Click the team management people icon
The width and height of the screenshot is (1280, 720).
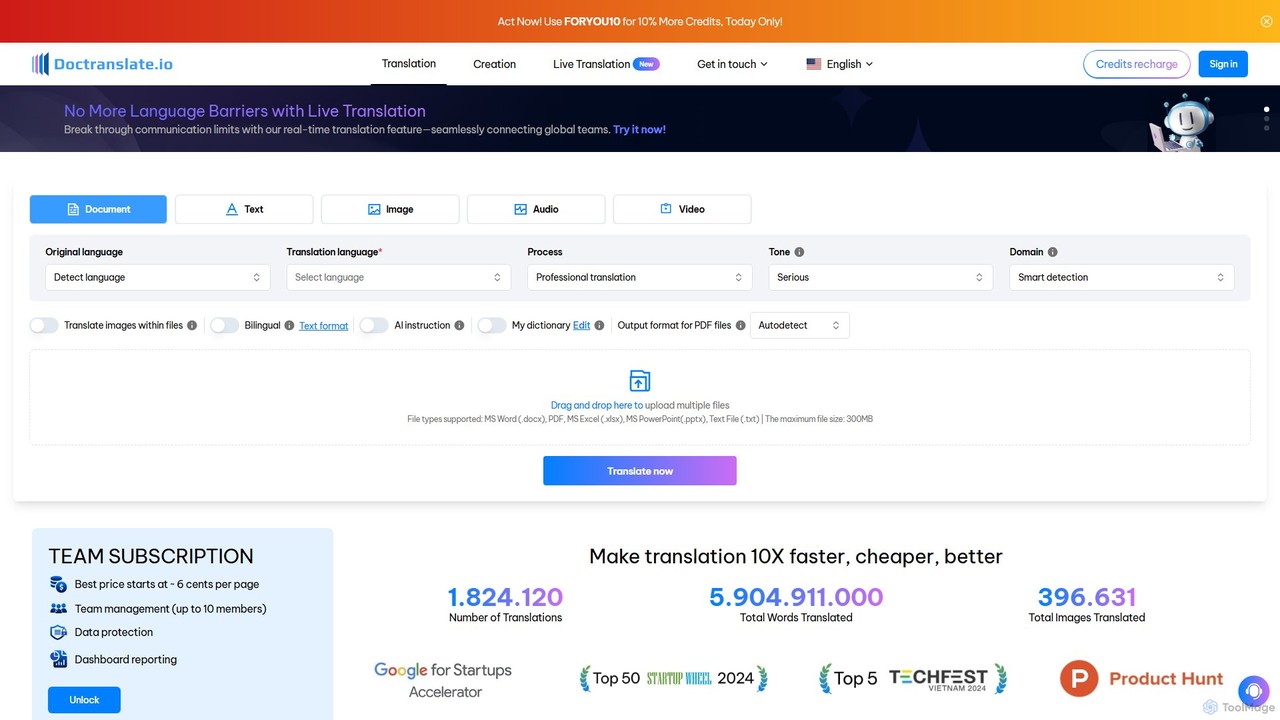pos(58,608)
